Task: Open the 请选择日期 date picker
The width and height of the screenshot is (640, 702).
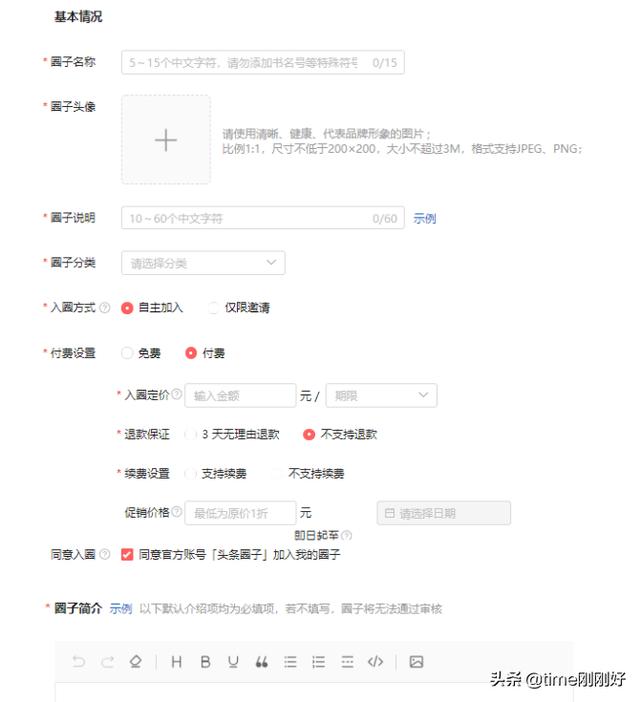Action: coord(444,513)
